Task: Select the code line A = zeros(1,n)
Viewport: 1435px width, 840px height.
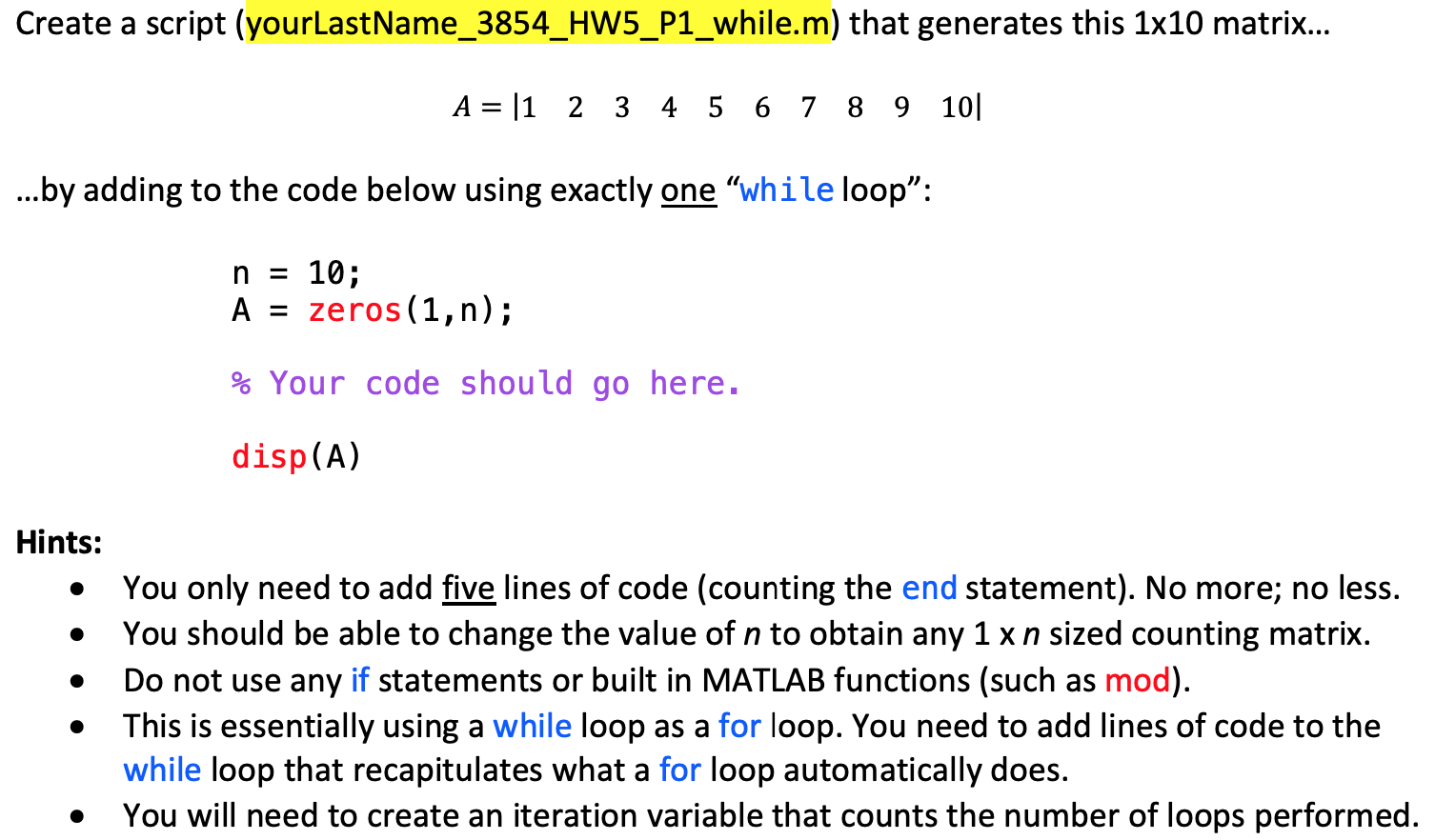Action: click(x=372, y=309)
